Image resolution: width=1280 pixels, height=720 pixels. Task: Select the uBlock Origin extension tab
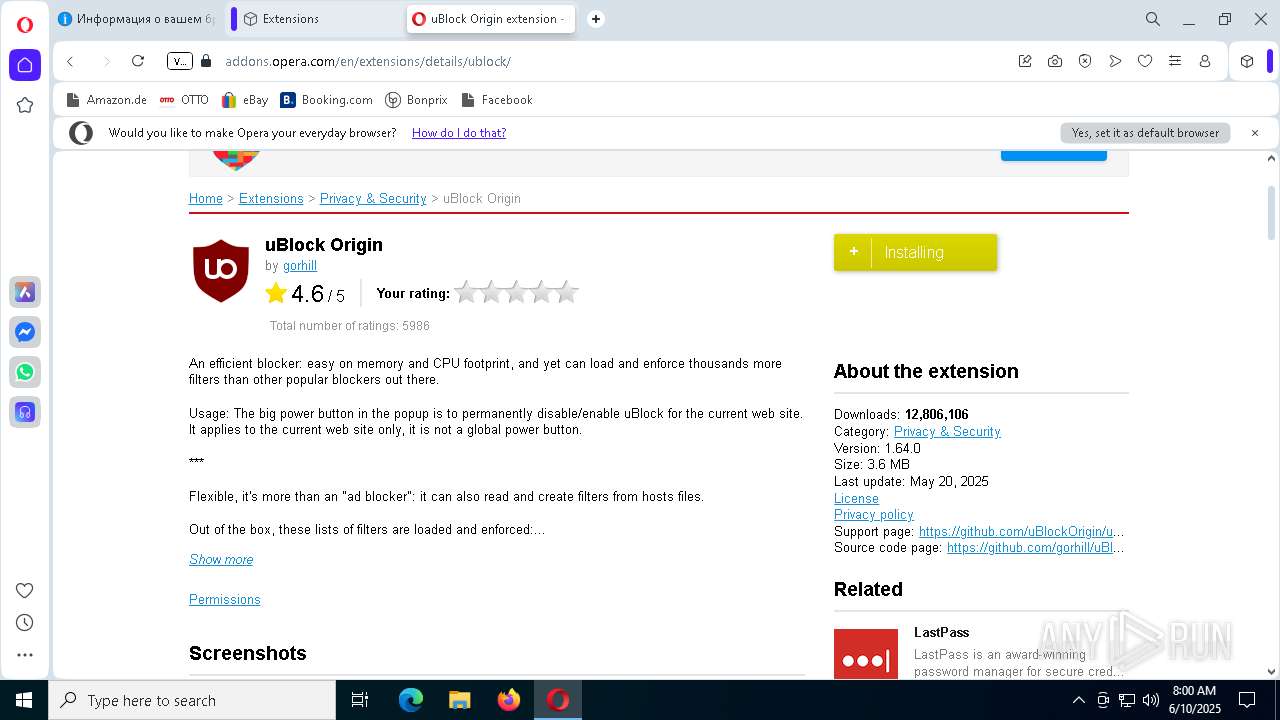click(490, 19)
